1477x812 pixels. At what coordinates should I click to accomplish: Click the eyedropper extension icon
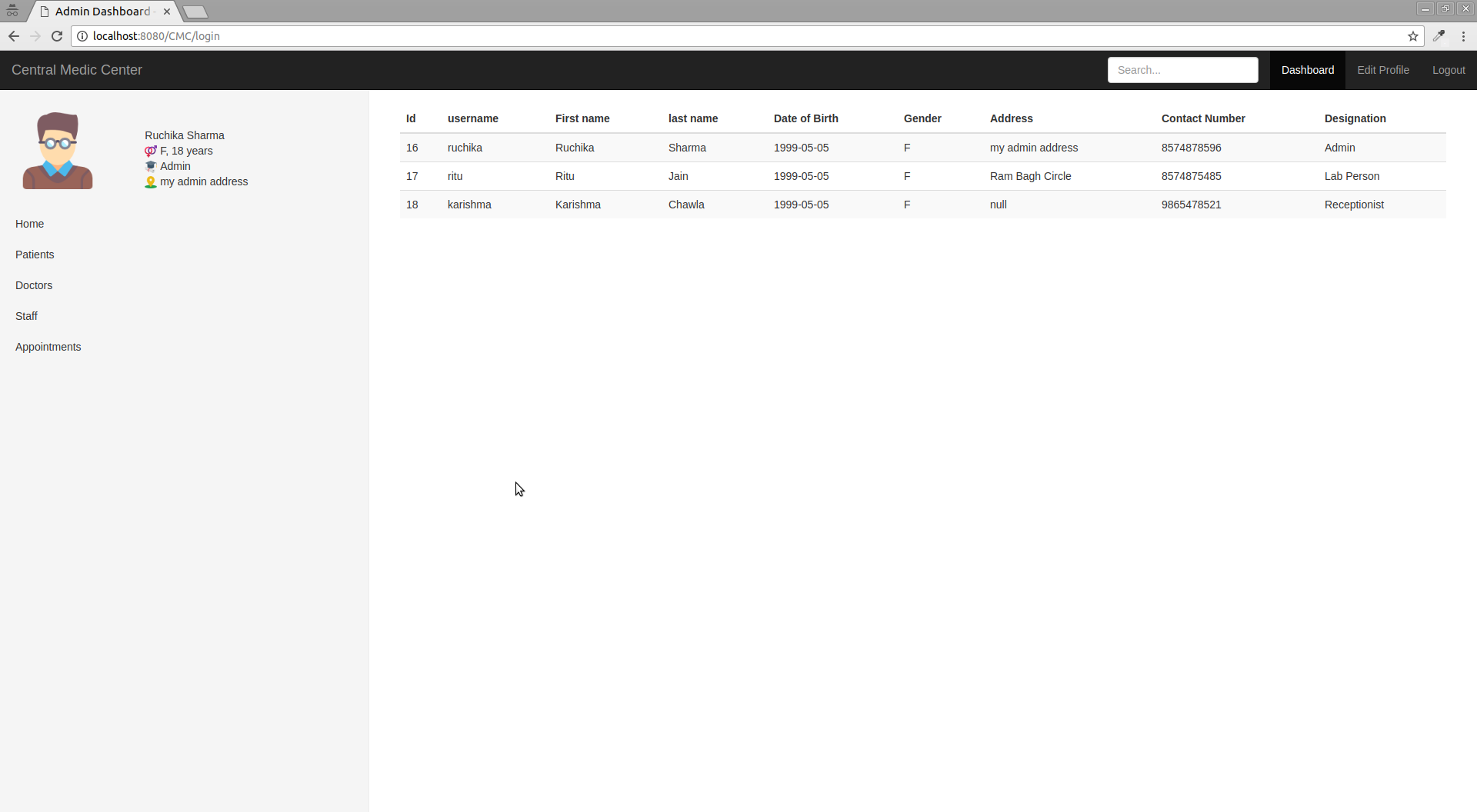[x=1439, y=36]
